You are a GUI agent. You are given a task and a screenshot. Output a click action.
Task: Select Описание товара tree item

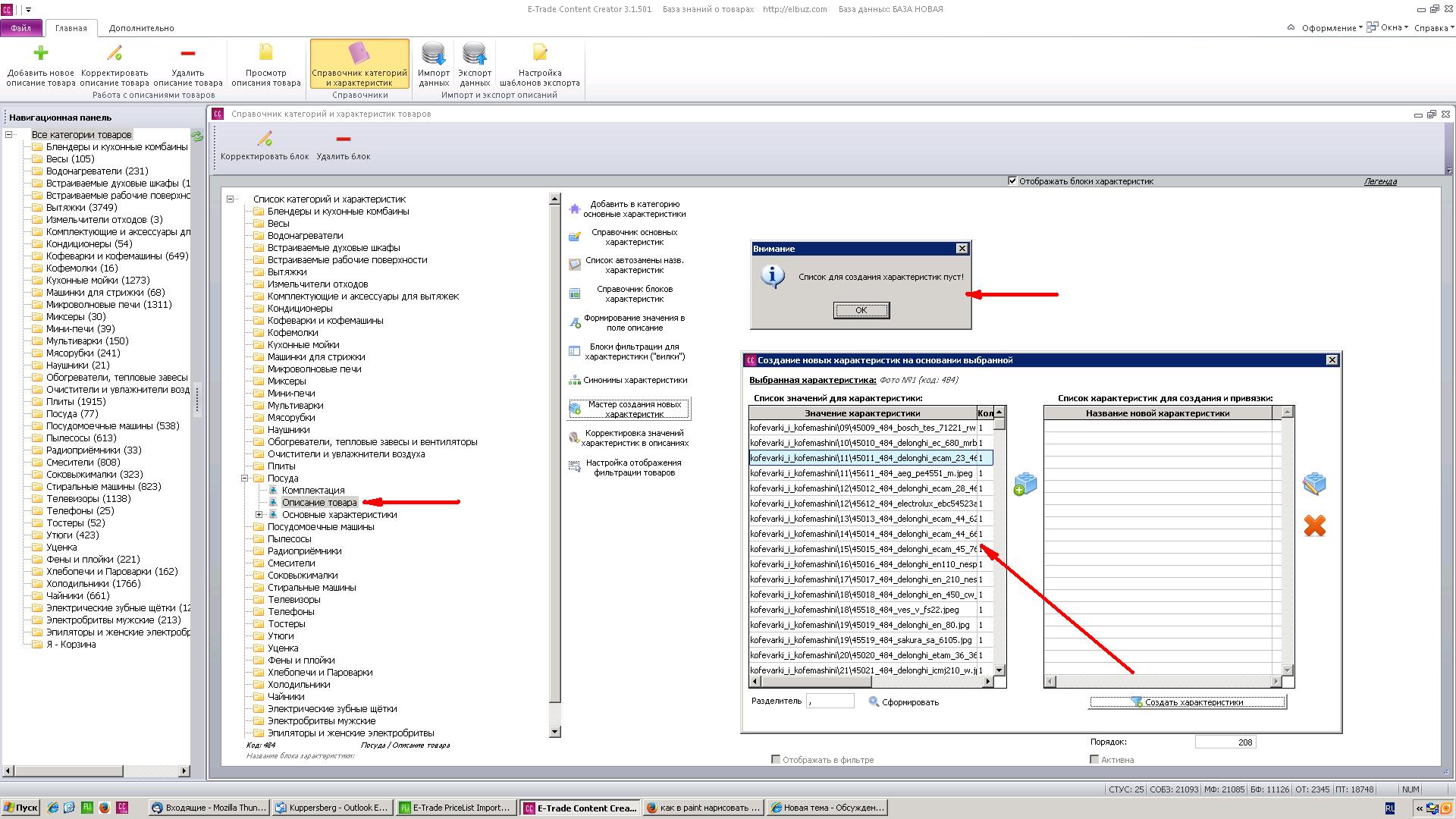[x=319, y=503]
